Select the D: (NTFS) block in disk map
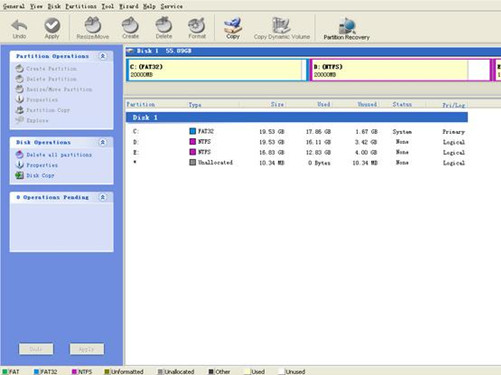Viewport: 501px width, 375px height. click(401, 70)
